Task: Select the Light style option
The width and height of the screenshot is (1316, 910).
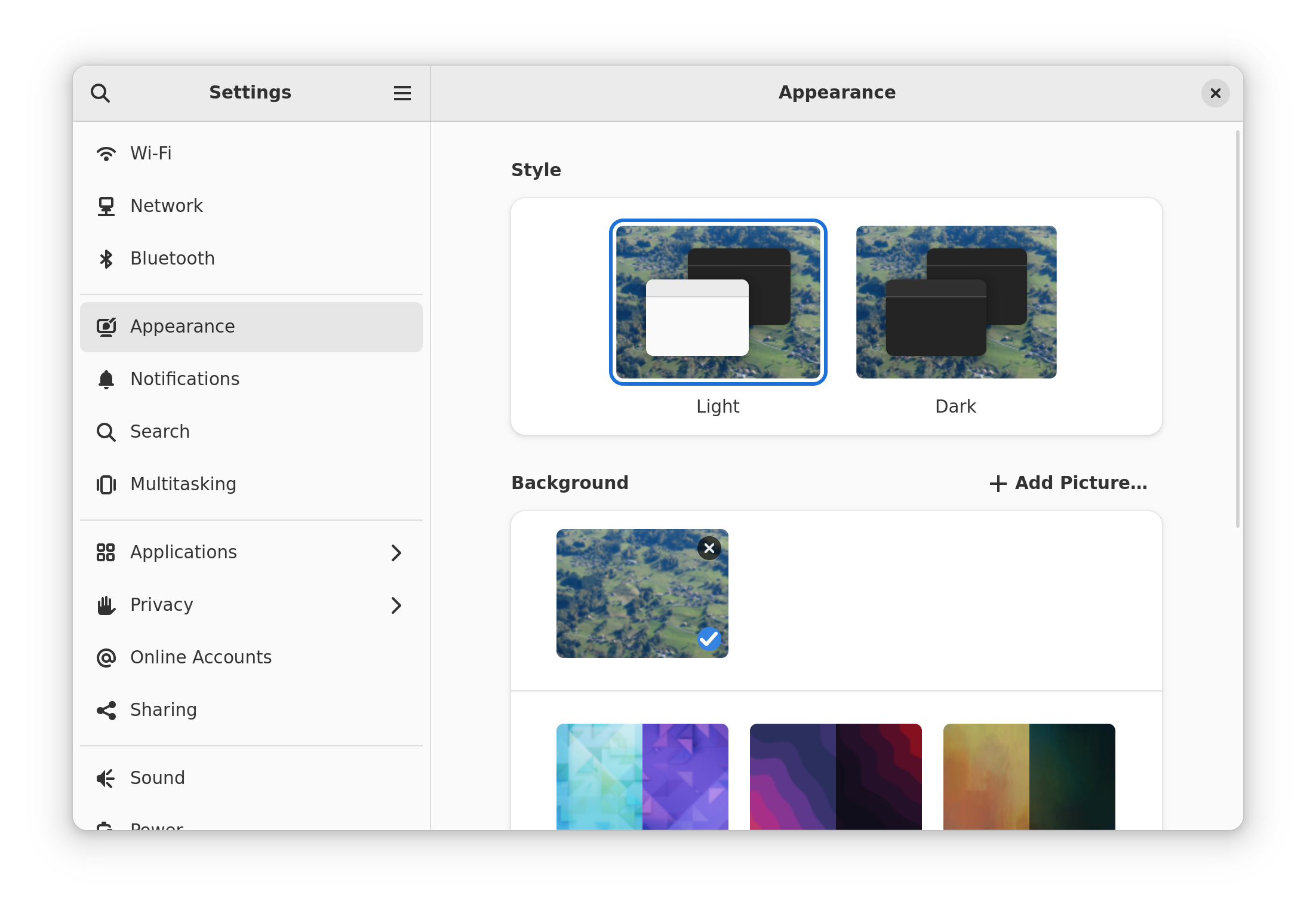Action: pos(718,302)
